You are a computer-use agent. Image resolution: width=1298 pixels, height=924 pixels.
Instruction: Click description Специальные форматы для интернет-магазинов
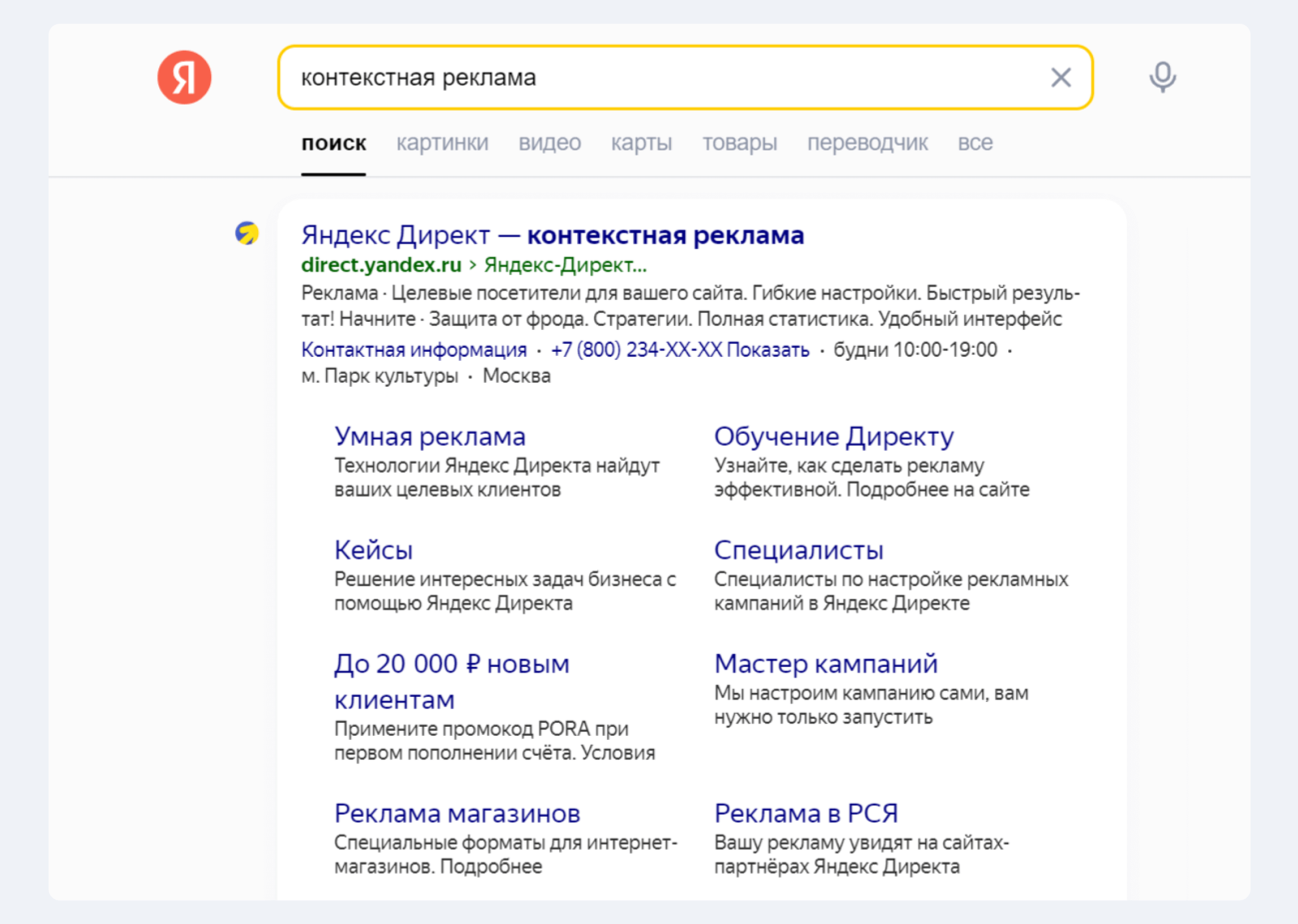506,855
